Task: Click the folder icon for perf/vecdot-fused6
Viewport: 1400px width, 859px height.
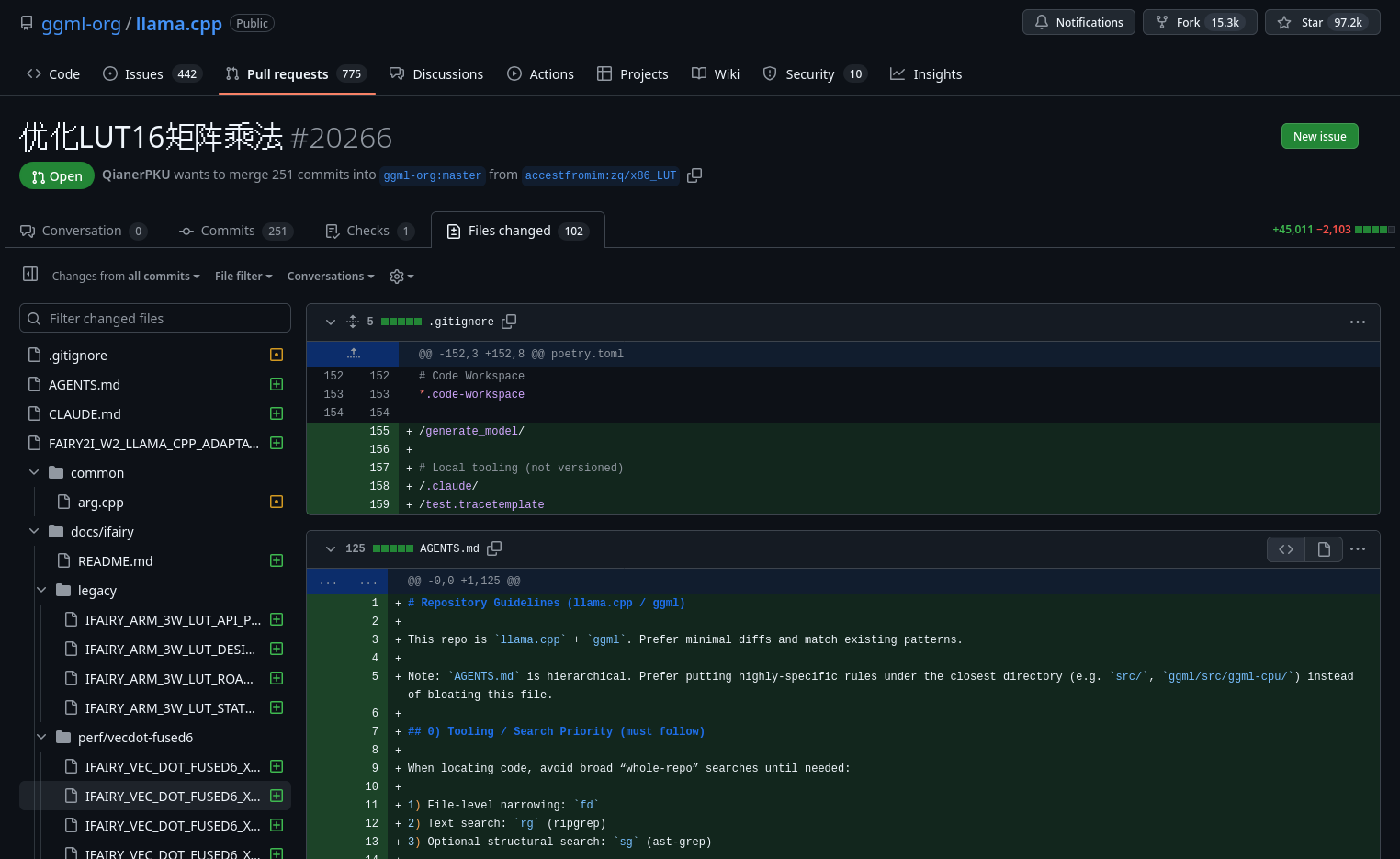Action: (x=63, y=737)
